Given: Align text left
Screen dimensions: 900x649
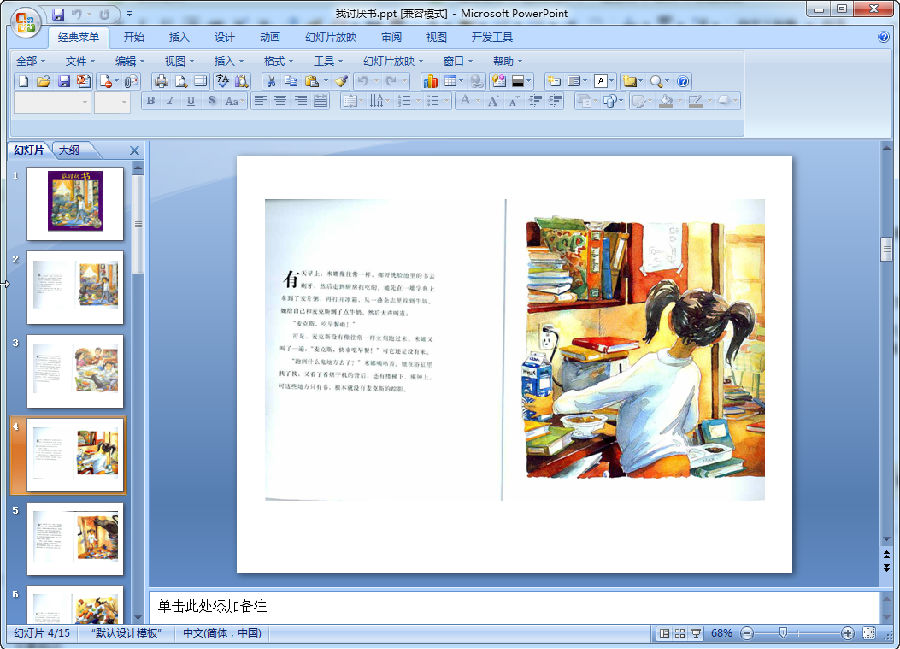Looking at the screenshot, I should coord(261,102).
